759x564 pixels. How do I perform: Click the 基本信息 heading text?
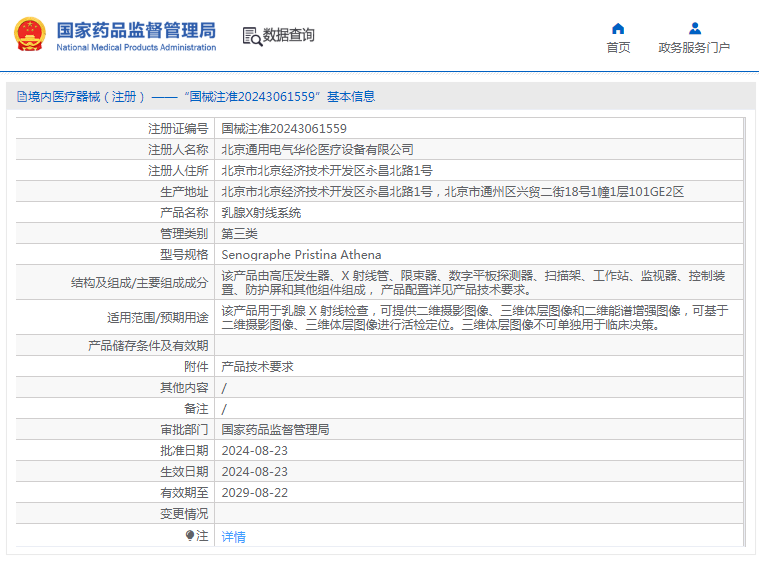(351, 97)
